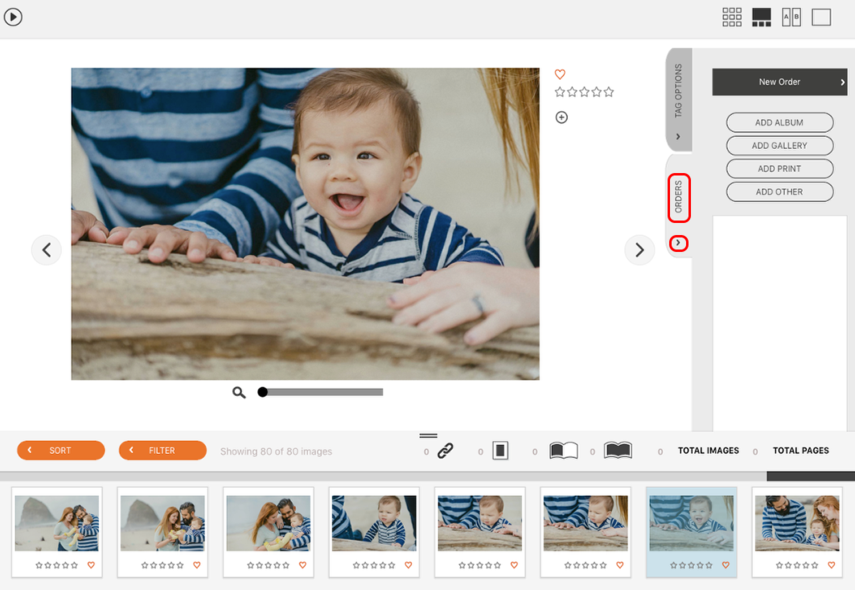Favorite the fourth thumbnail with its heart
The height and width of the screenshot is (590, 855).
click(408, 565)
